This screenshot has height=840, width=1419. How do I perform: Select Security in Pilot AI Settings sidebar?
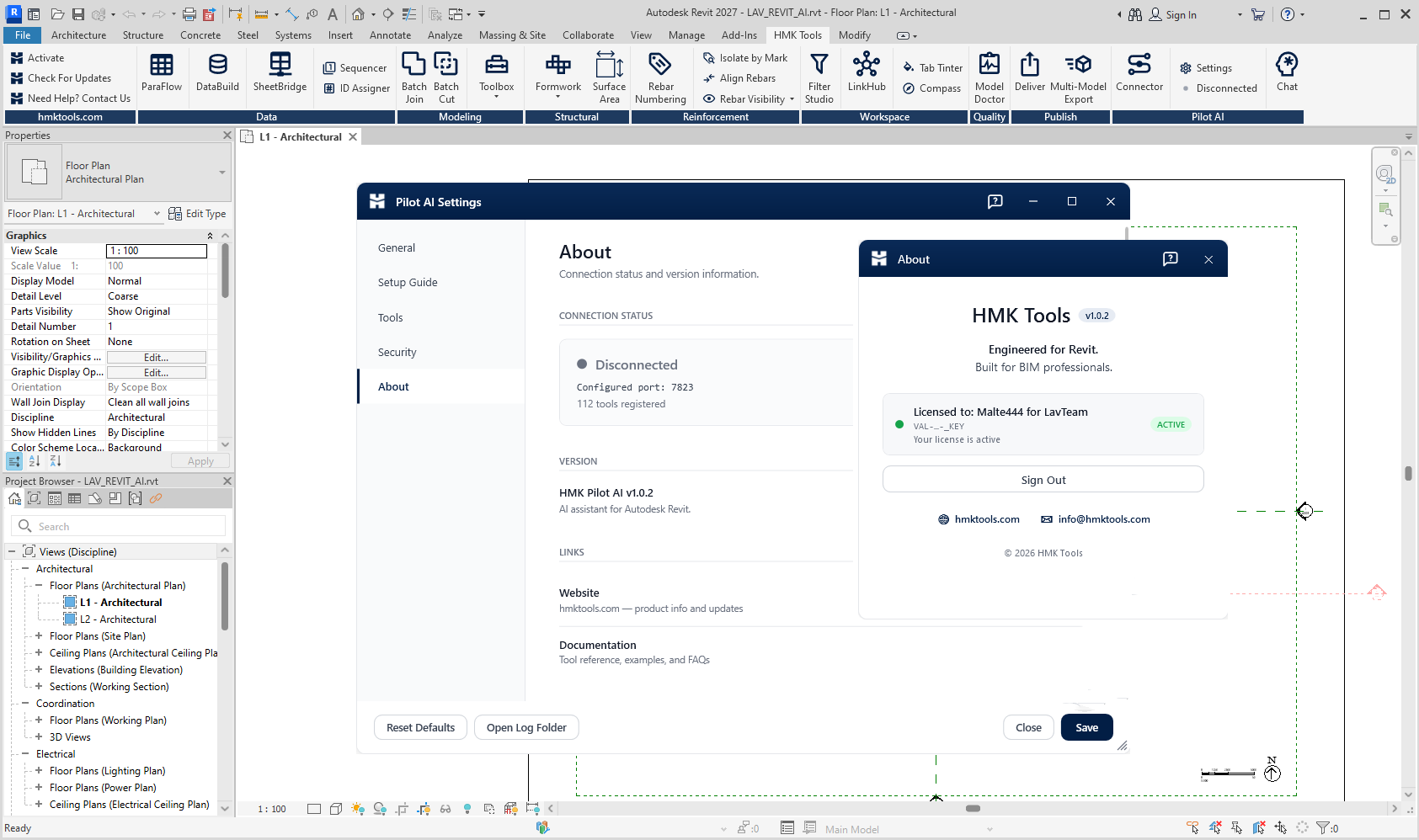coord(441,352)
